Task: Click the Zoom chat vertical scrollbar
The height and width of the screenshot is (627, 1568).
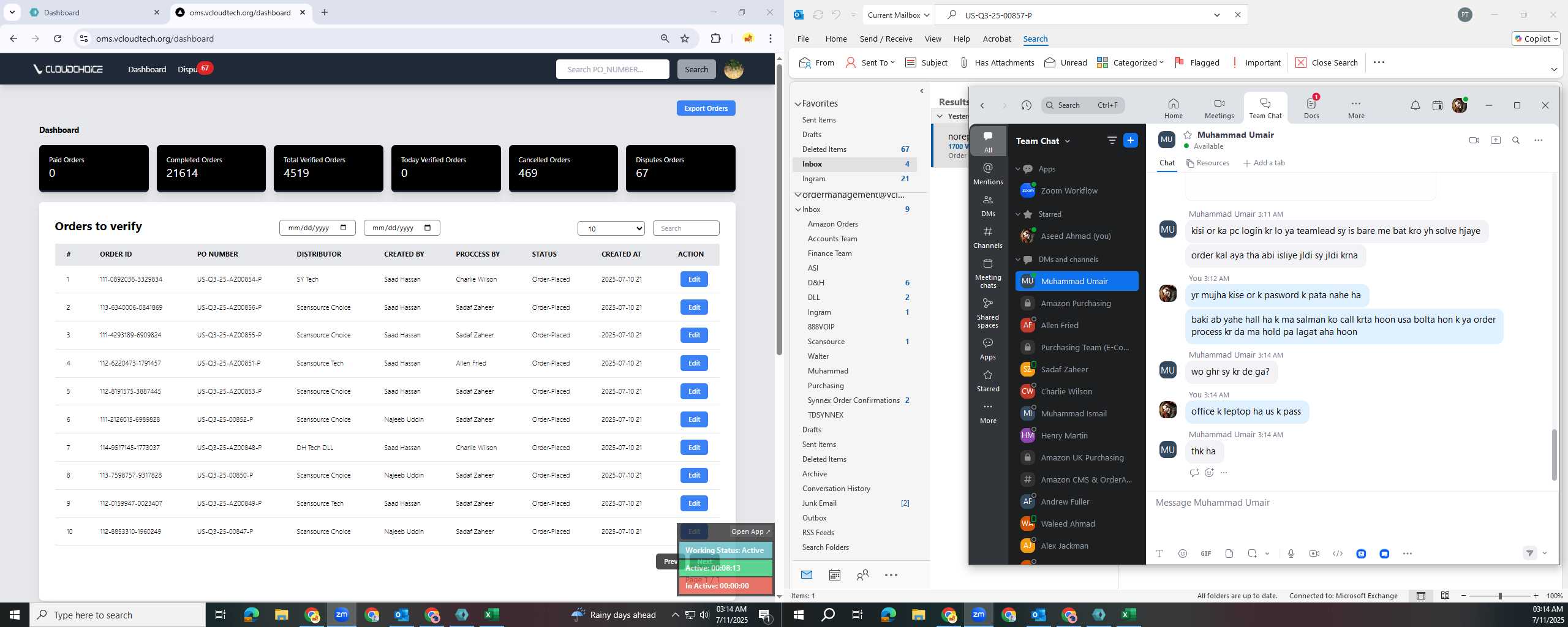Action: tap(1553, 455)
